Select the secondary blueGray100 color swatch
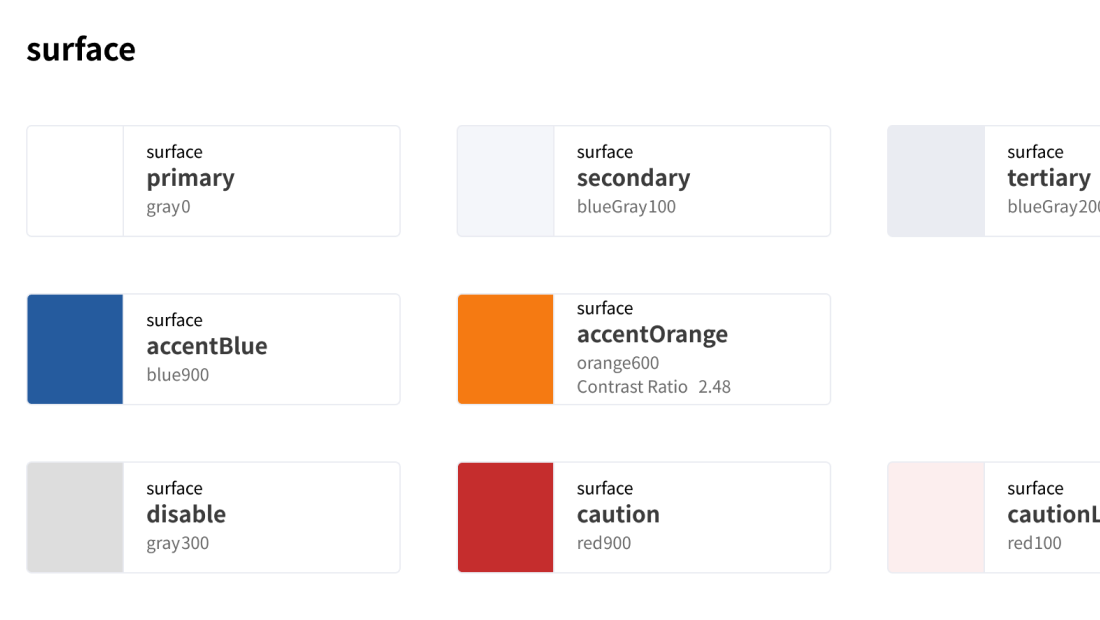1100x620 pixels. [506, 181]
